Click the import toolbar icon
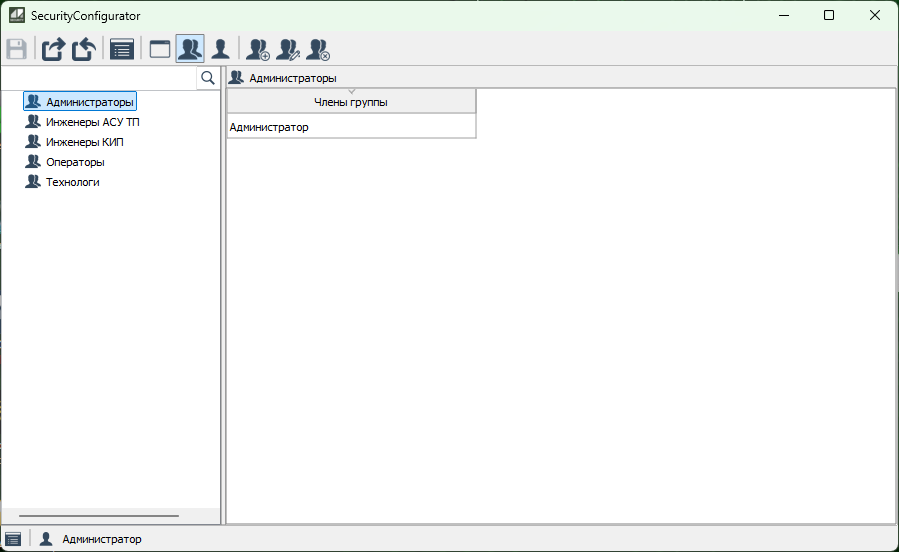 (x=83, y=49)
